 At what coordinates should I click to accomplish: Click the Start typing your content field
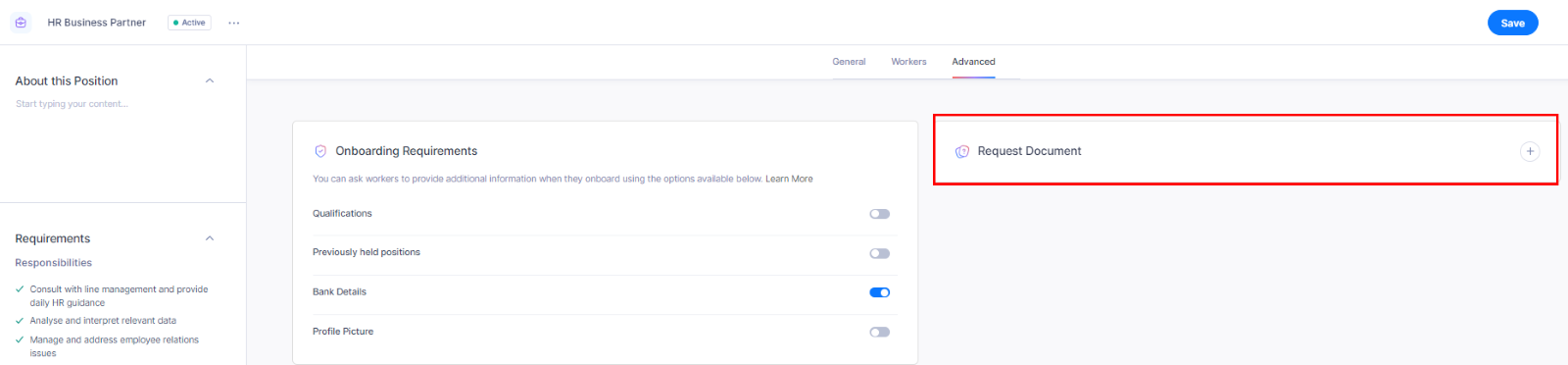coord(72,104)
